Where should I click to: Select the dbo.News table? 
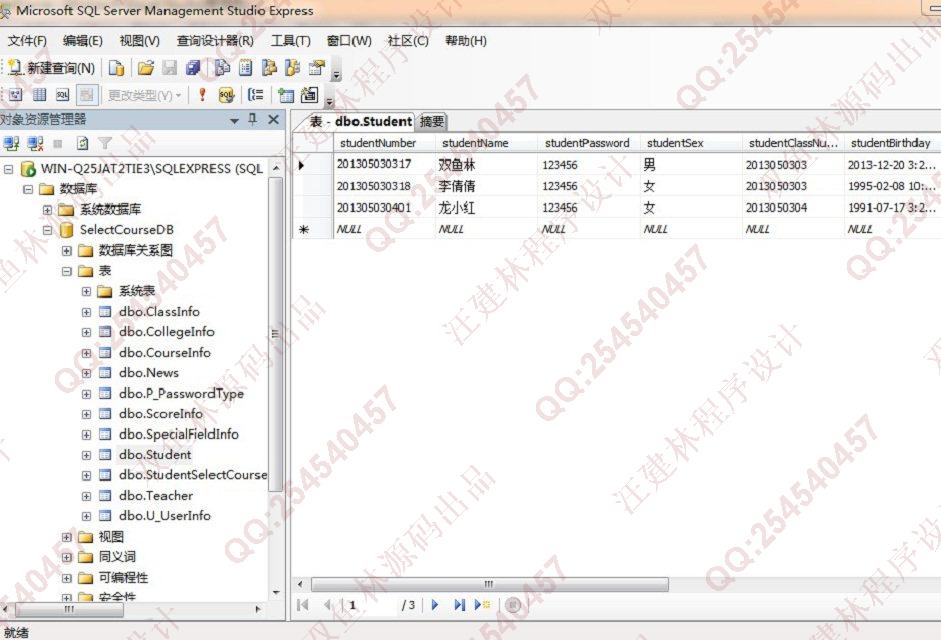pyautogui.click(x=149, y=373)
